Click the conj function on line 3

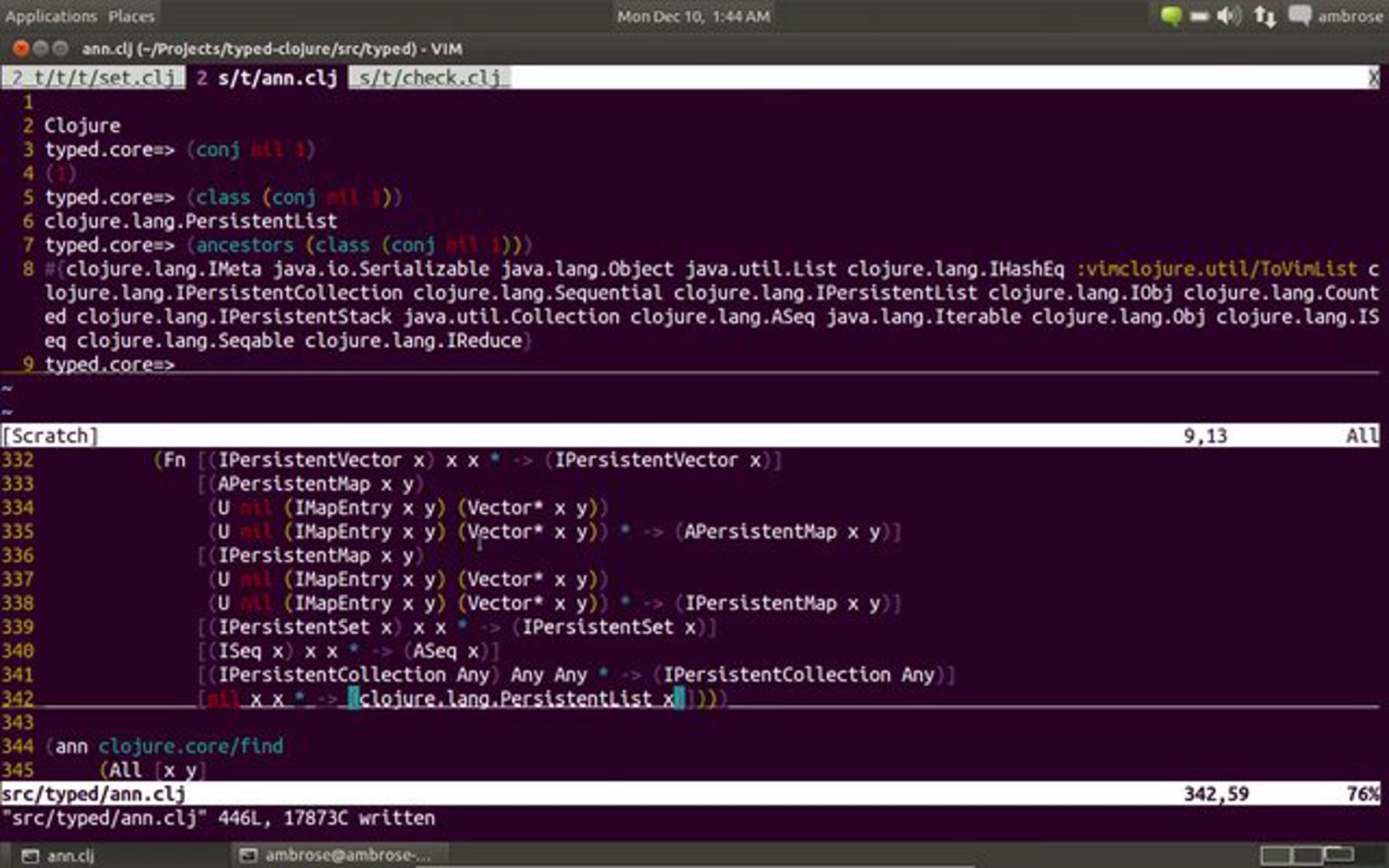218,150
